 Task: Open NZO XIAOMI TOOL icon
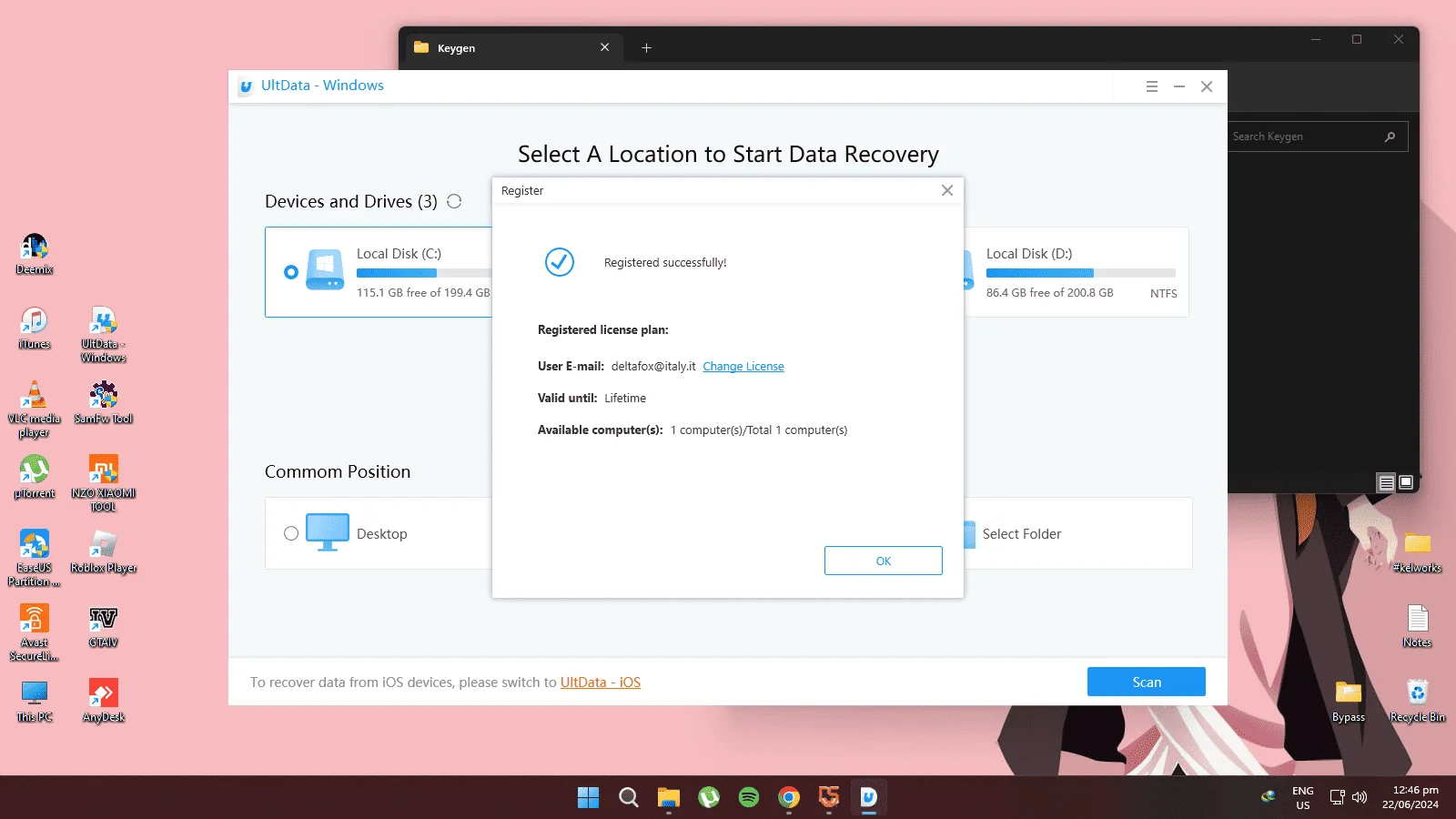(103, 484)
